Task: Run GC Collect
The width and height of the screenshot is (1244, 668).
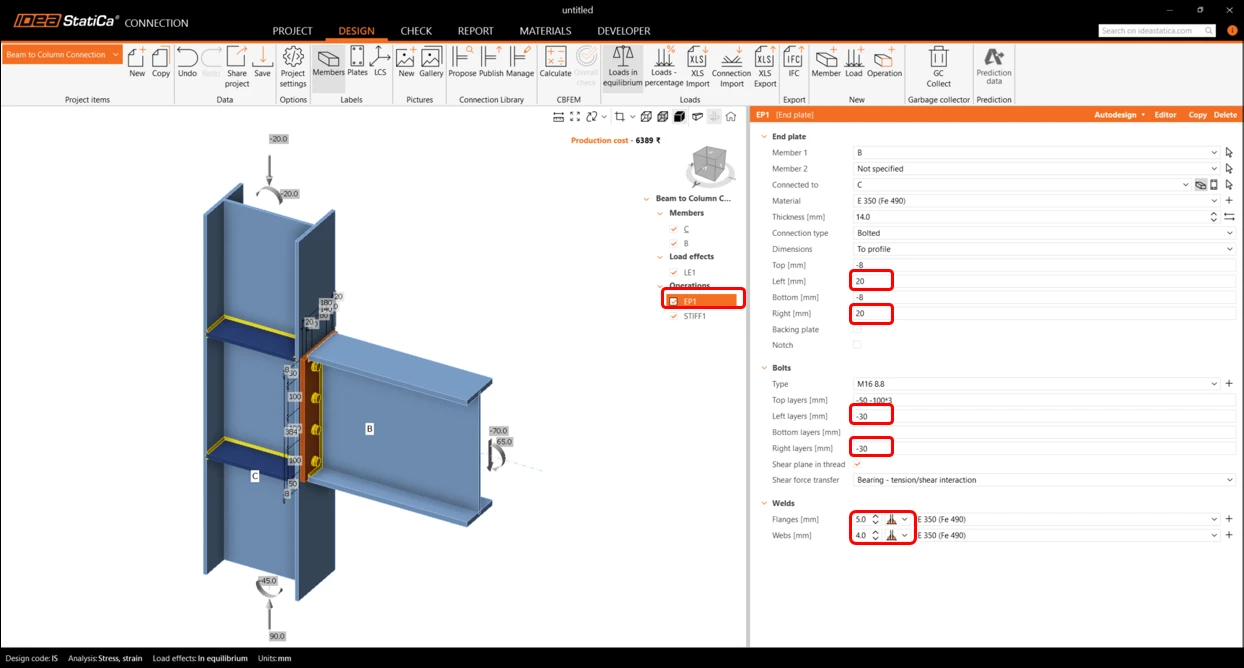Action: pos(938,67)
